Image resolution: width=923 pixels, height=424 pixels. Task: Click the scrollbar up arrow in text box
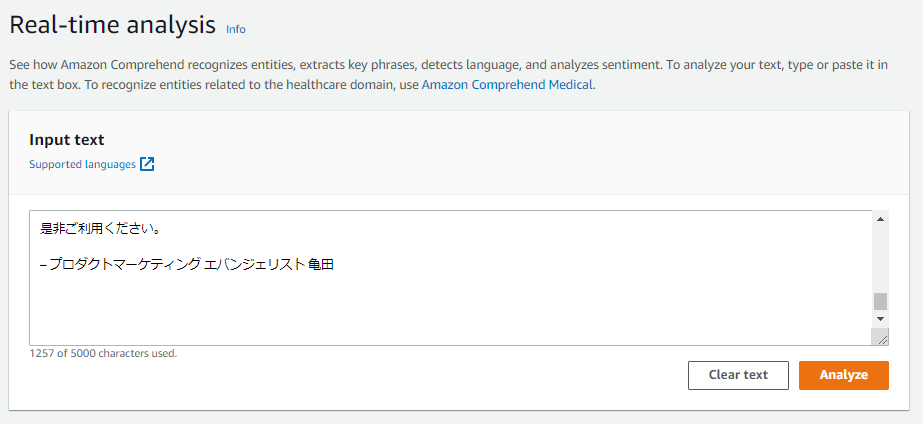click(x=880, y=220)
